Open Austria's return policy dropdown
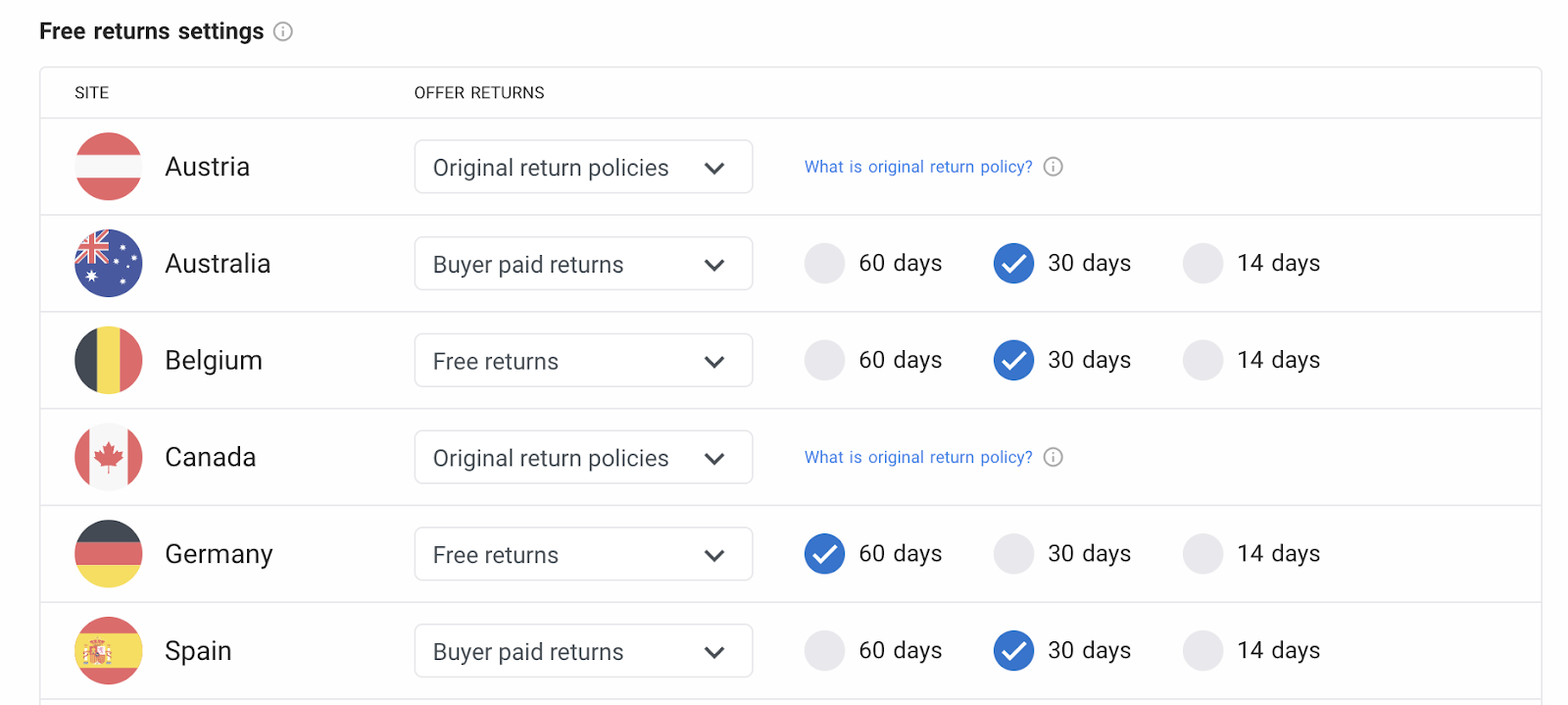 [583, 167]
